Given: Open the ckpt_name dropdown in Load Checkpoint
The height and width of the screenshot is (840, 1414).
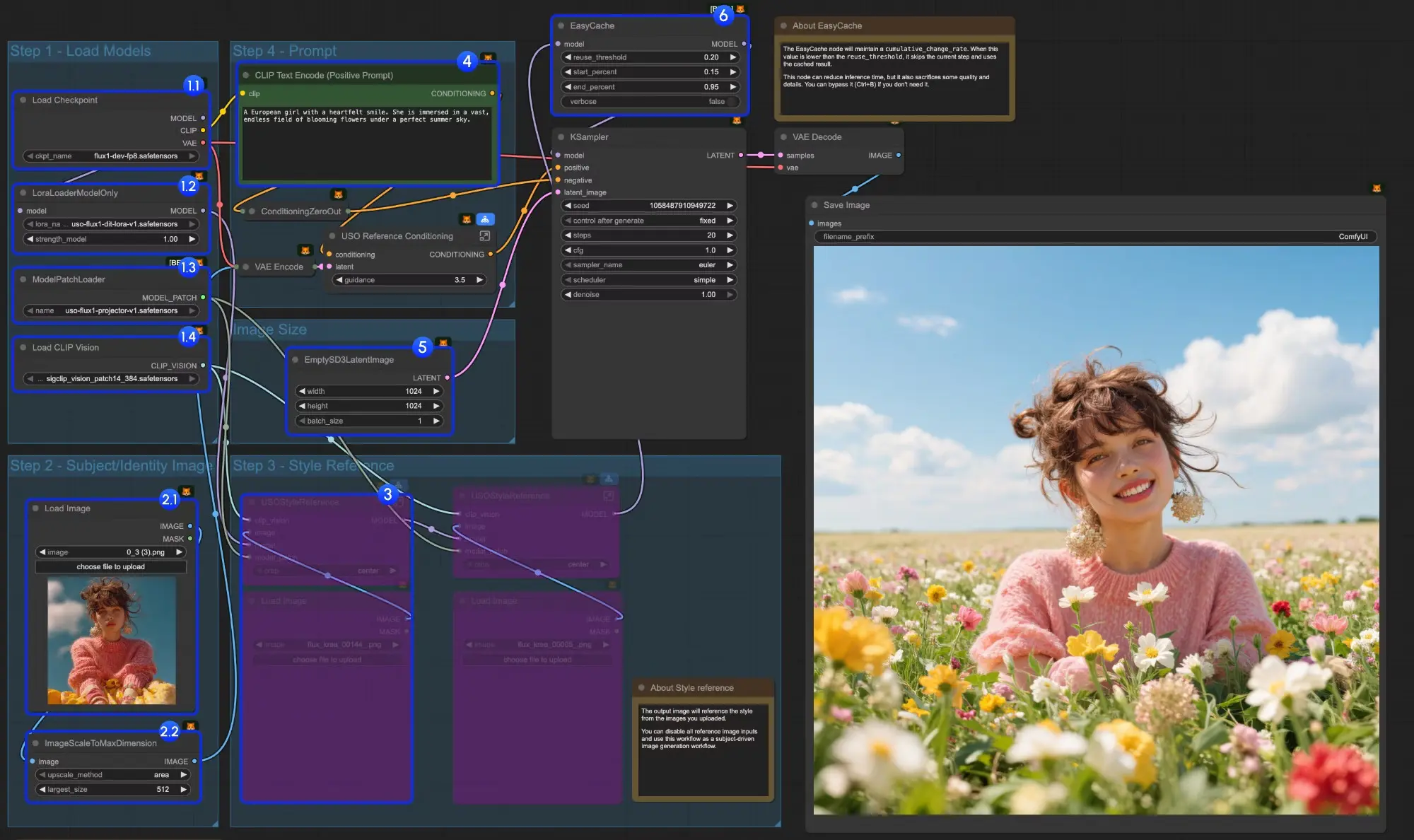Looking at the screenshot, I should (x=111, y=156).
